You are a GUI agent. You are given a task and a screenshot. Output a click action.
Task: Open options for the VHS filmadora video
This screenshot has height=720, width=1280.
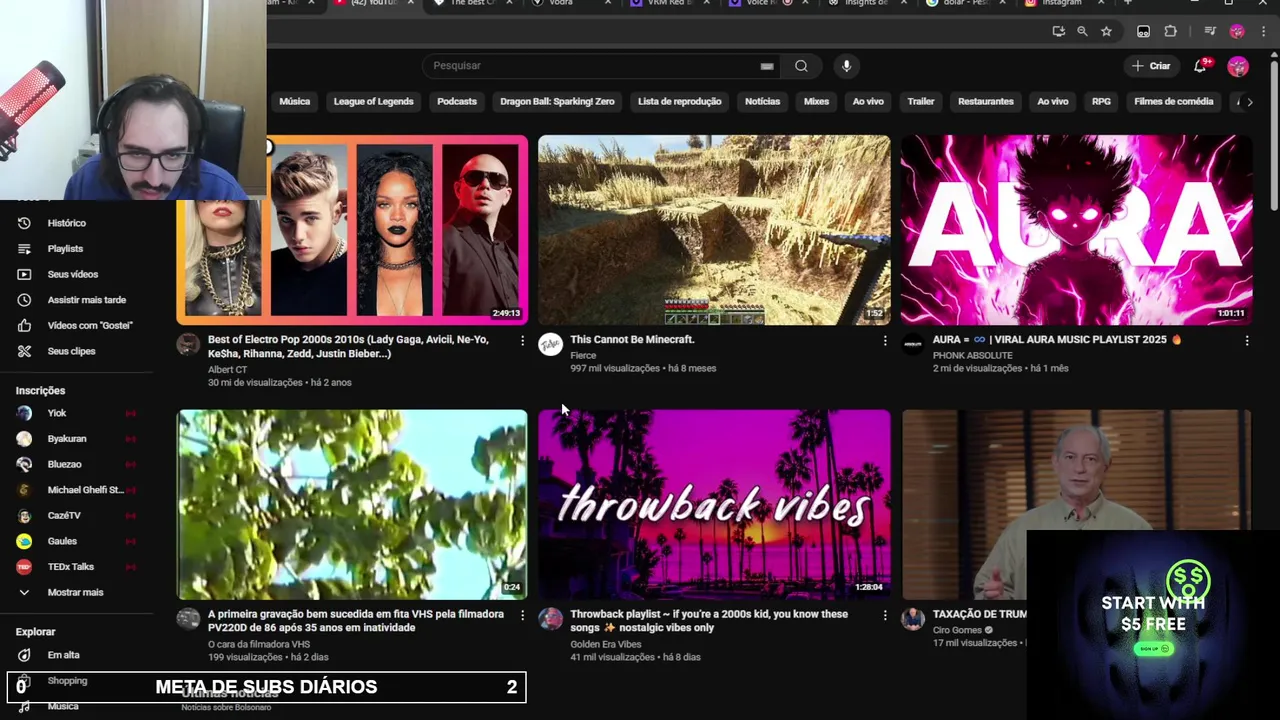pos(522,615)
